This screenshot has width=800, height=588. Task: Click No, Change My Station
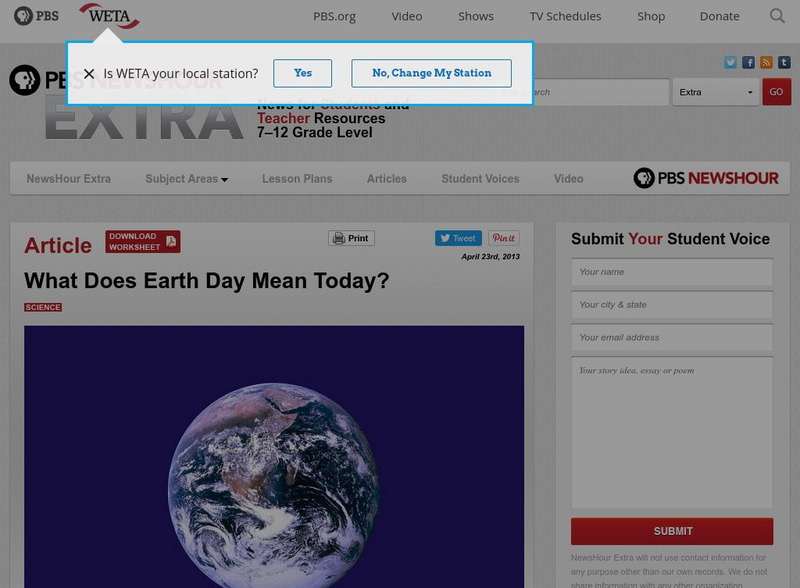click(431, 72)
